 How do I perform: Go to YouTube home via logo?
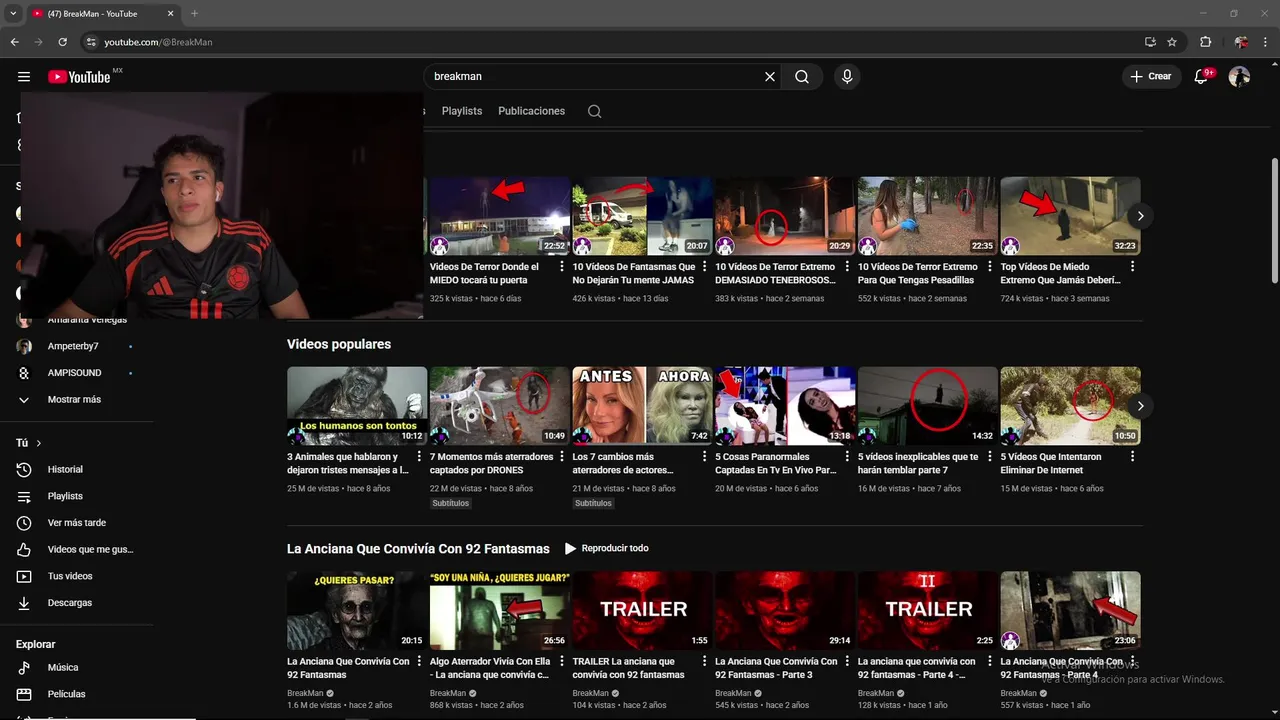80,77
